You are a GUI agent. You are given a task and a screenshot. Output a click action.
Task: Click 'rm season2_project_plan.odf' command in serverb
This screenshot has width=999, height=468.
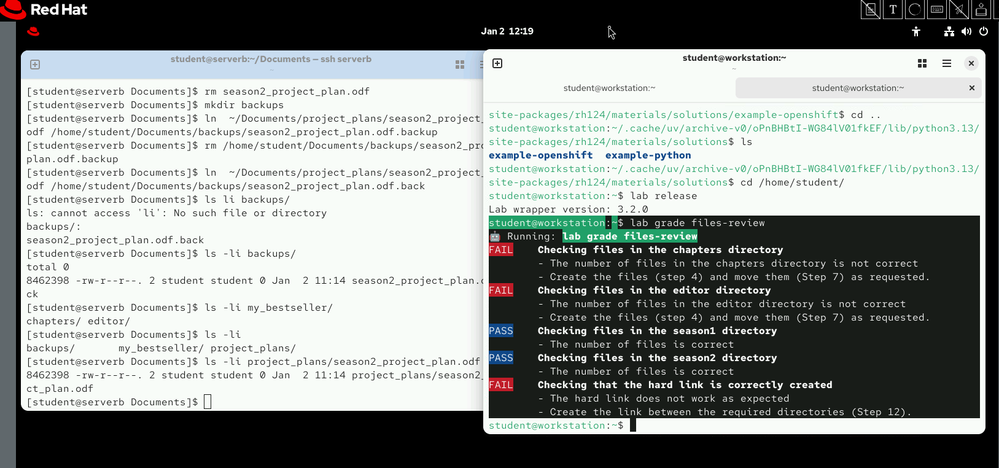tap(287, 91)
